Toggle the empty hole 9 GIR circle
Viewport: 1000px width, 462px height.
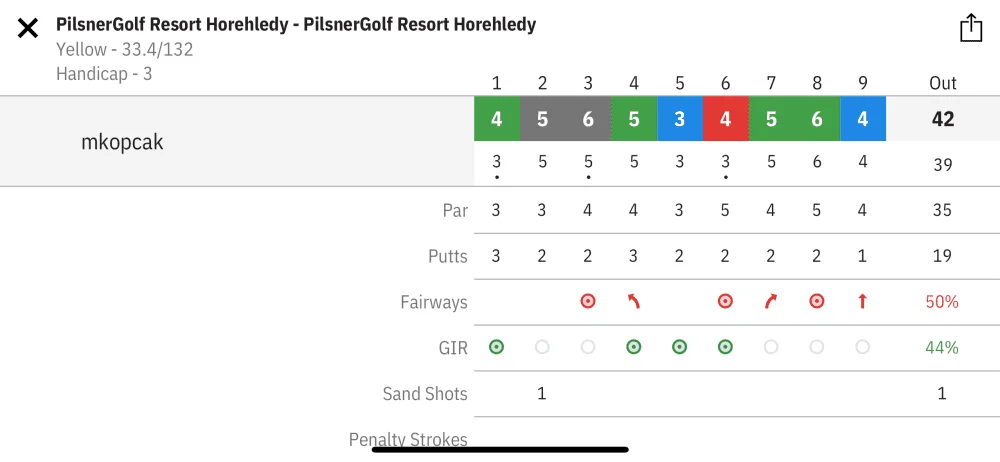(862, 347)
